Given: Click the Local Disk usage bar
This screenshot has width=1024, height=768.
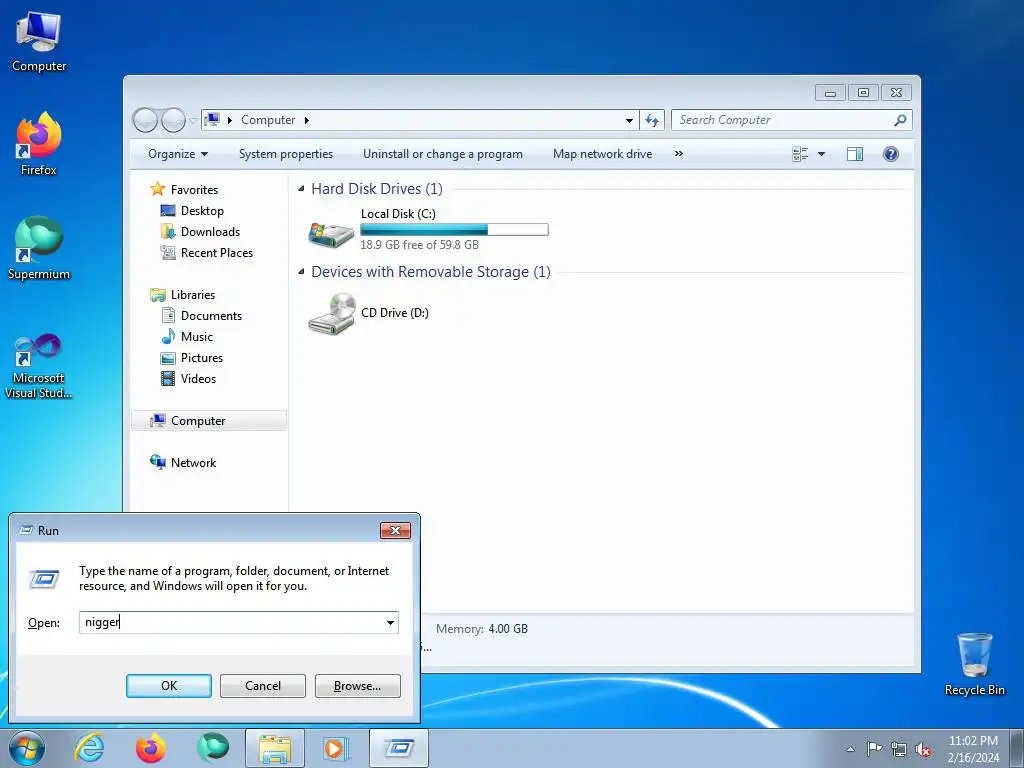Looking at the screenshot, I should [455, 230].
